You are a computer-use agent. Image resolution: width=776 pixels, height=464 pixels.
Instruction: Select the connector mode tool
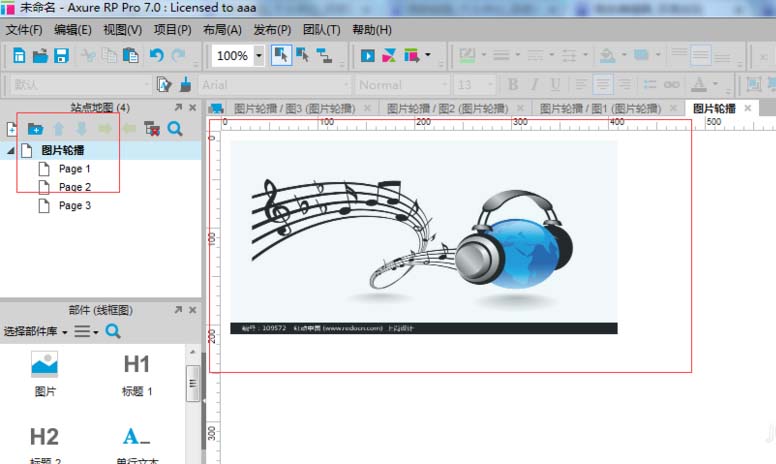325,55
